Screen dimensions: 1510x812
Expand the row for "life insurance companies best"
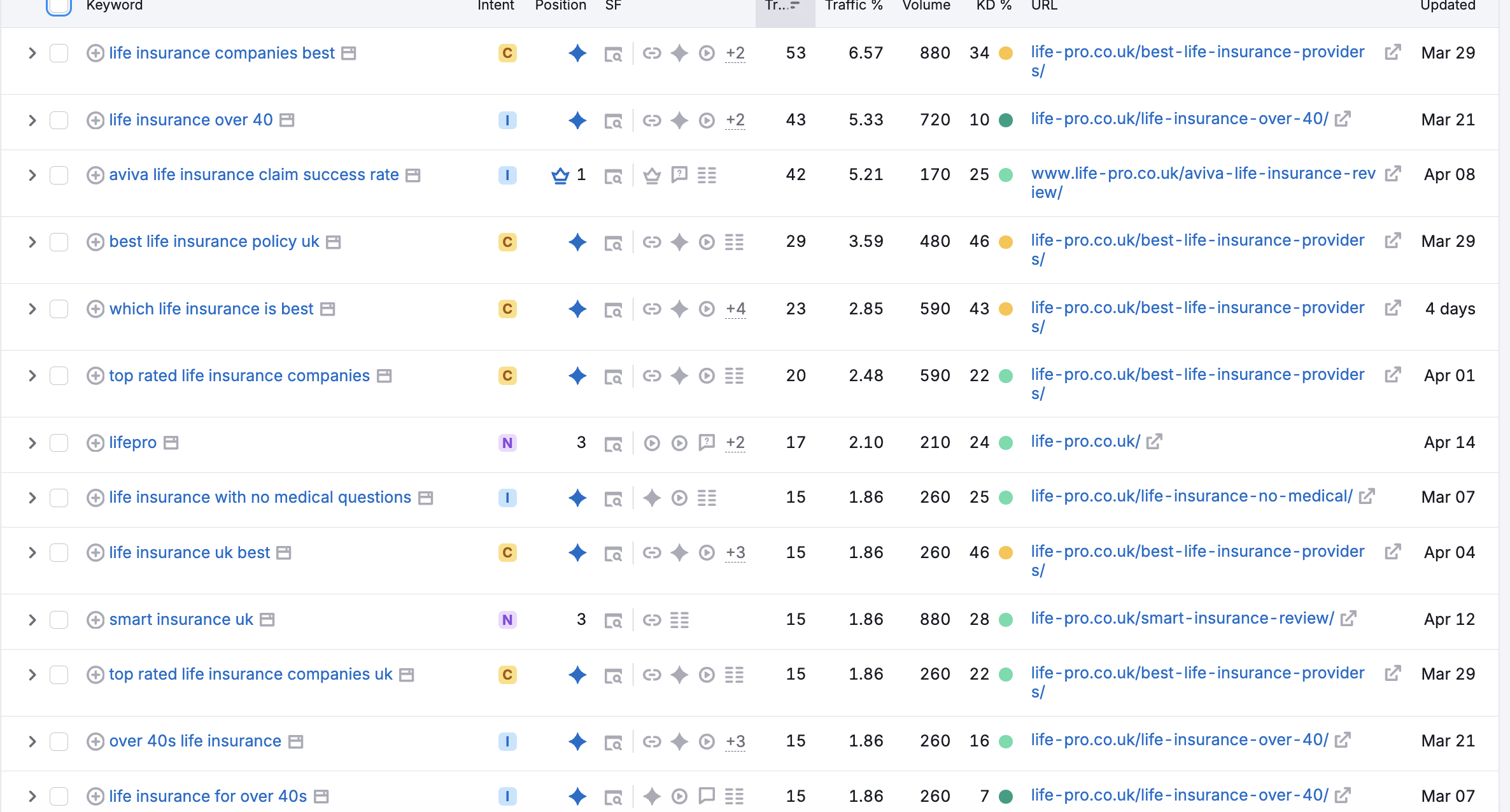click(x=32, y=53)
